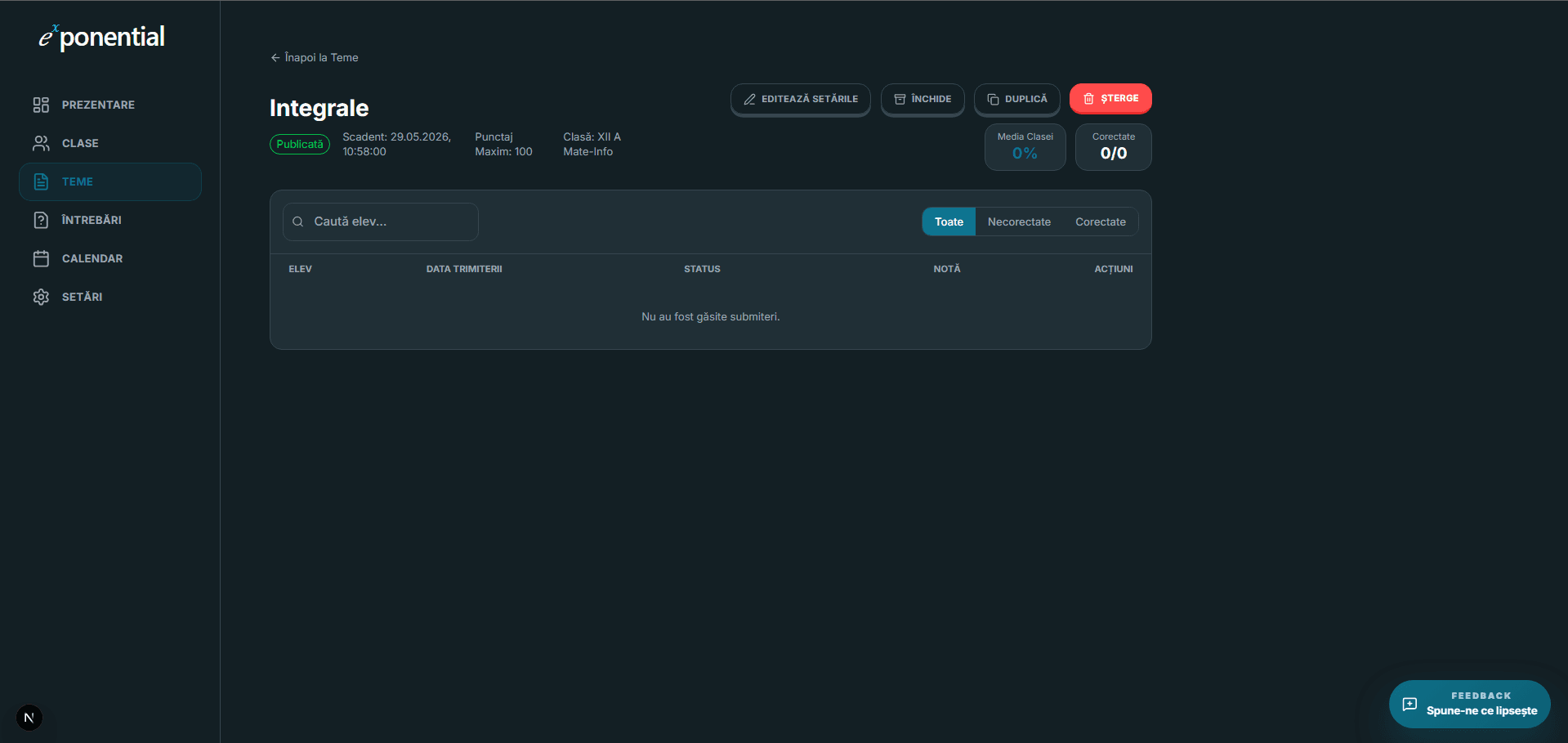Click the Corectate 0/0 stat card
This screenshot has height=743, width=1568.
point(1113,147)
